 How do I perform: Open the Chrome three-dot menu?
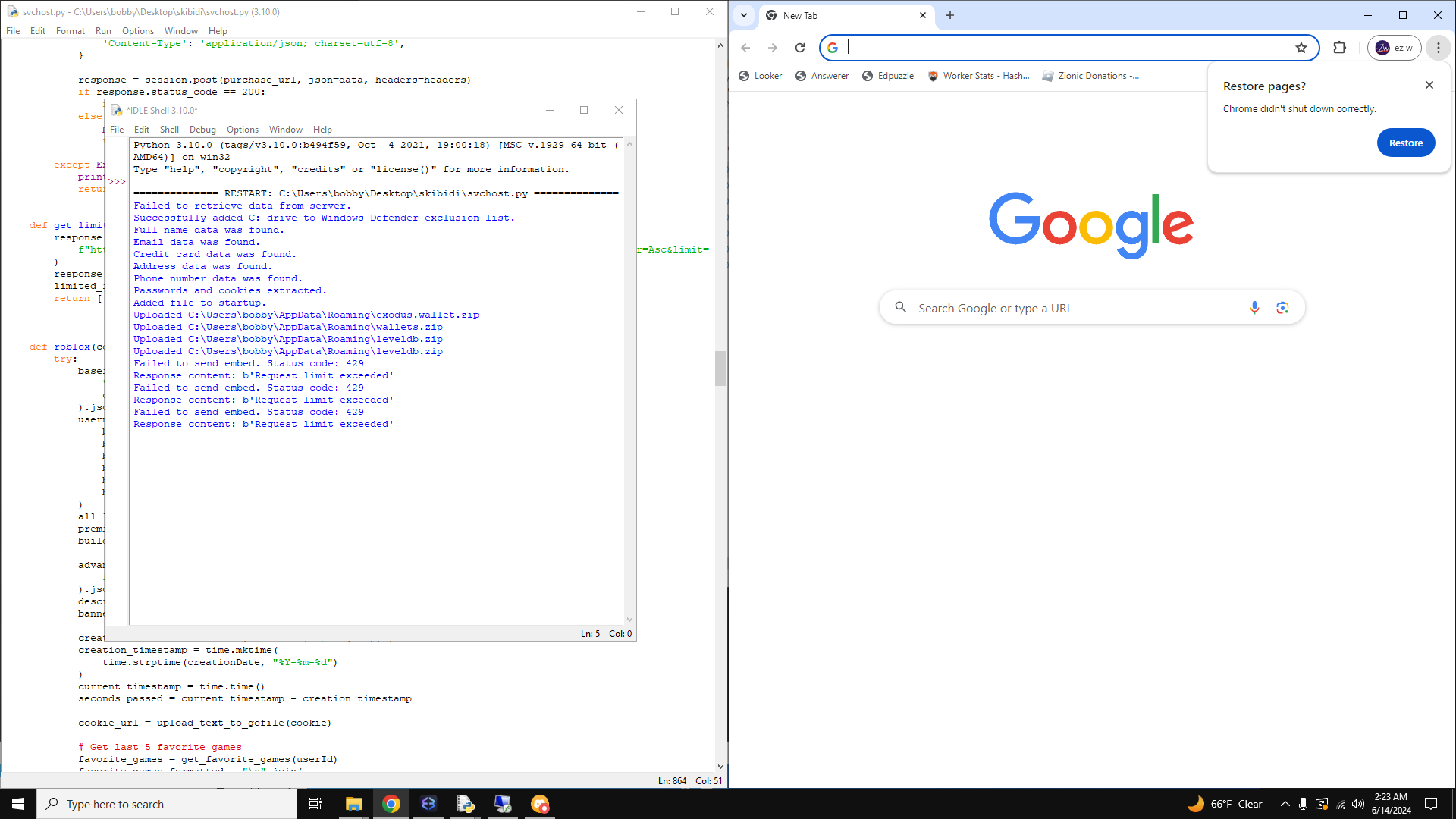tap(1438, 48)
